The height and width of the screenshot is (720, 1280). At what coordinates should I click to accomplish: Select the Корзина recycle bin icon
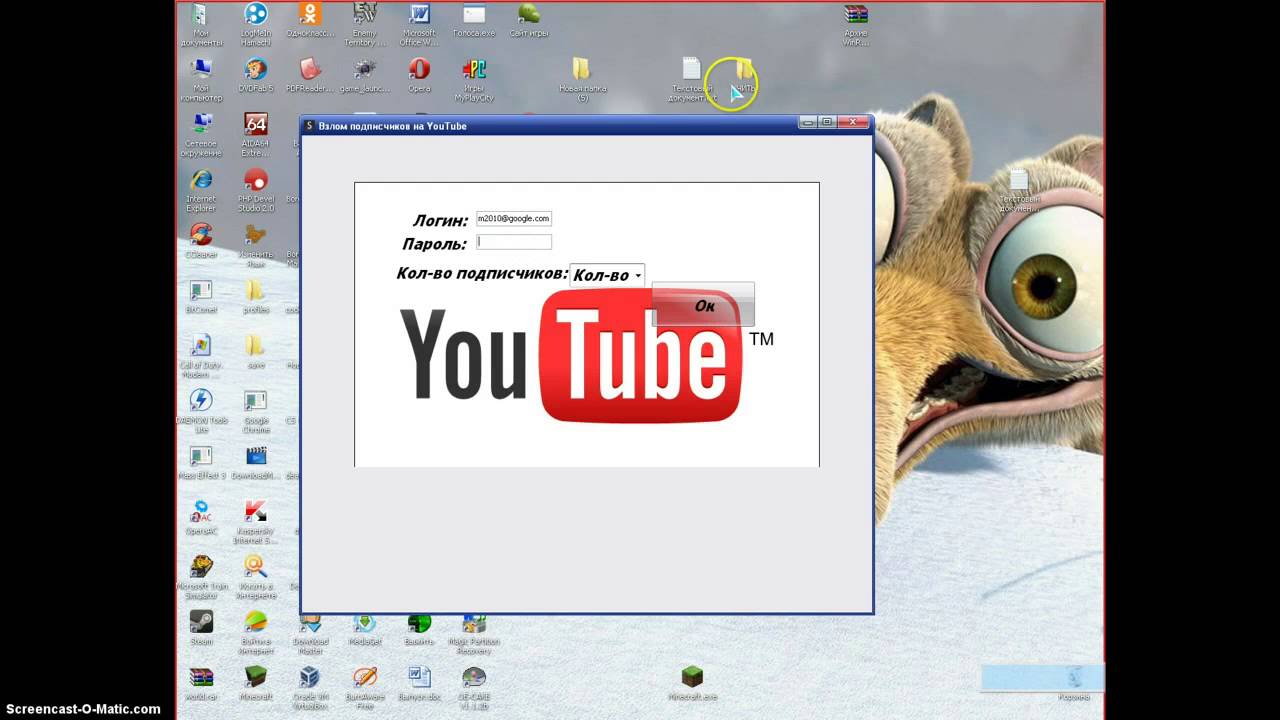coord(1075,683)
